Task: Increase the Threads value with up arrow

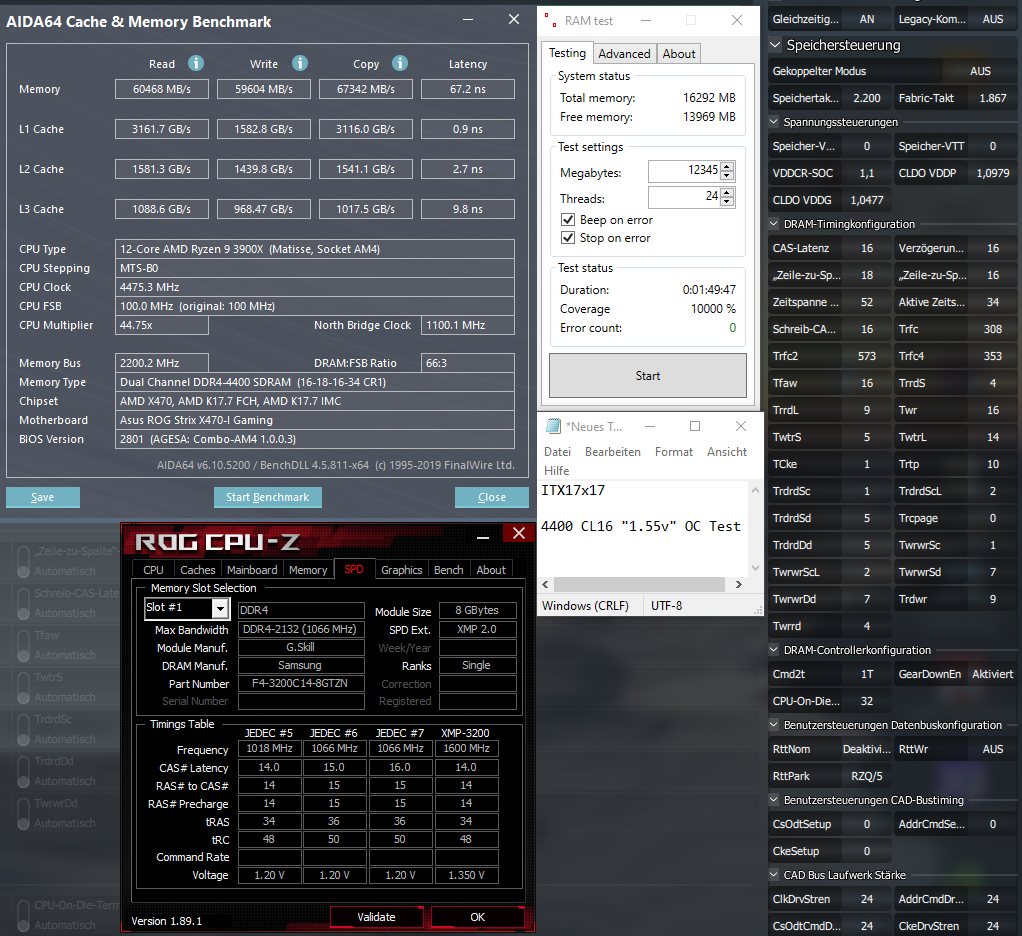Action: [x=727, y=192]
